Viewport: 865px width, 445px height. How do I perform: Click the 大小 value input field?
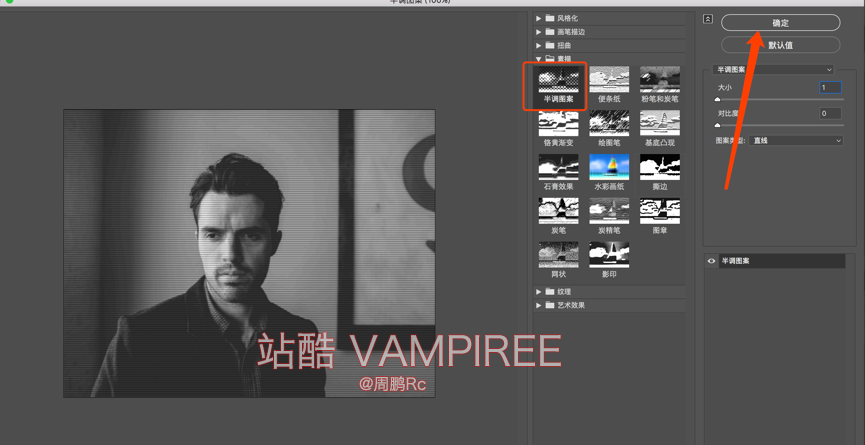[830, 87]
